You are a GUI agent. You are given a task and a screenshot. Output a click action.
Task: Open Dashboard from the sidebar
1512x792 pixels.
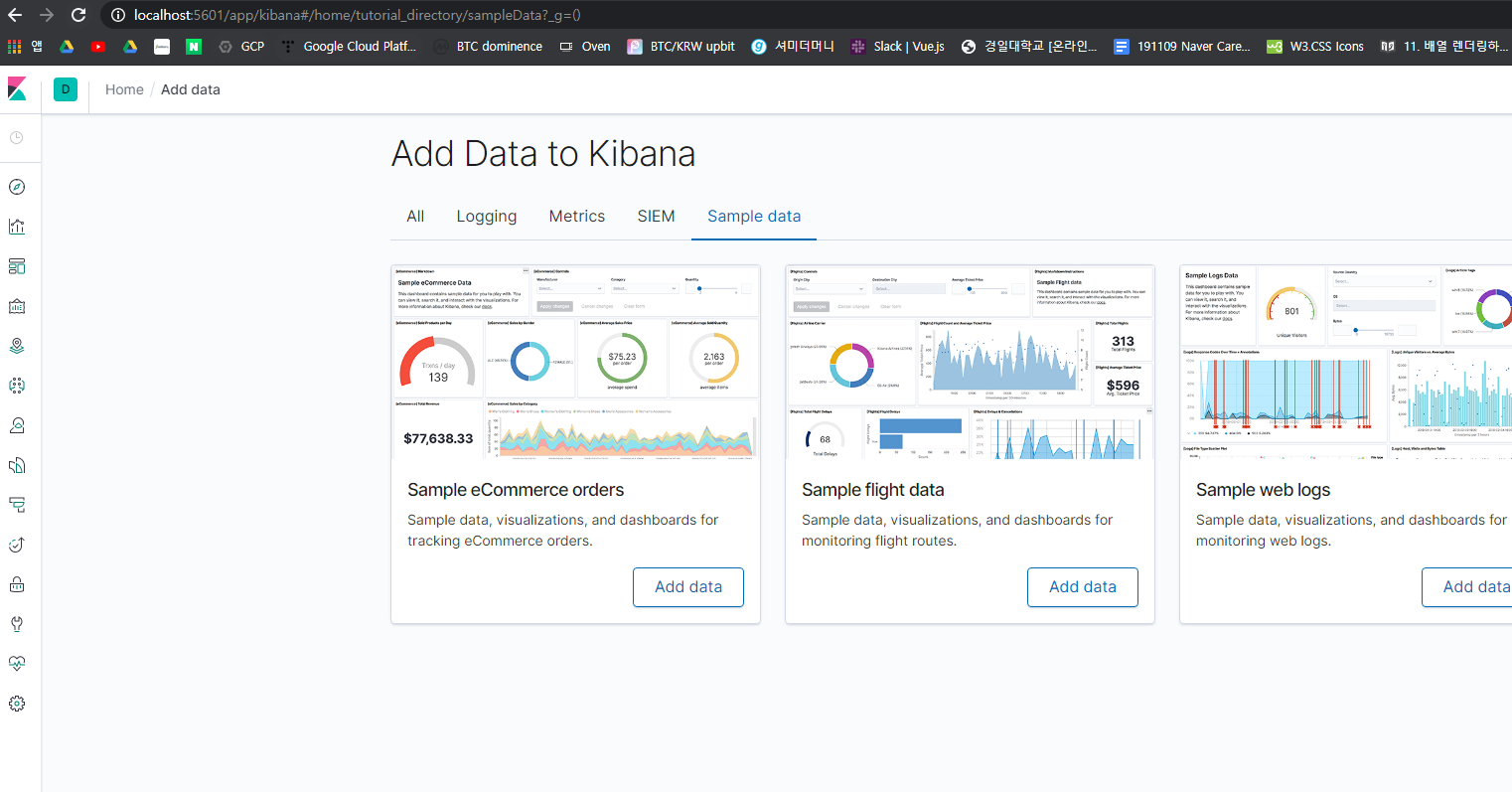[17, 266]
